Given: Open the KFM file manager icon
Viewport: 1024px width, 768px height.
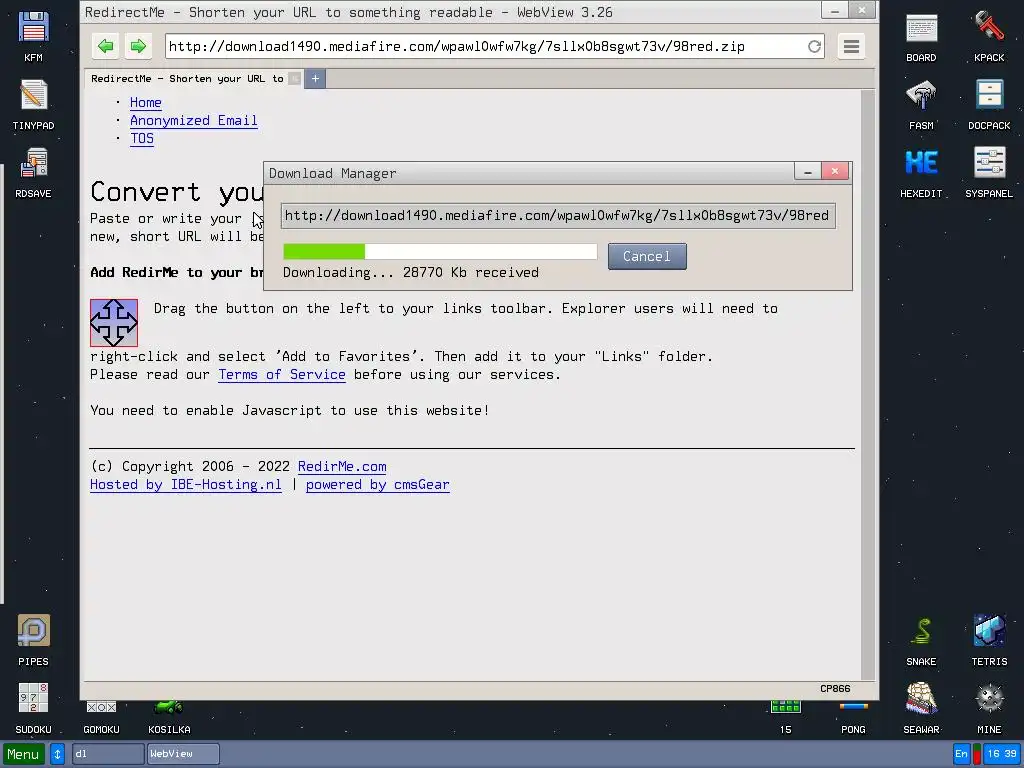Looking at the screenshot, I should [33, 27].
